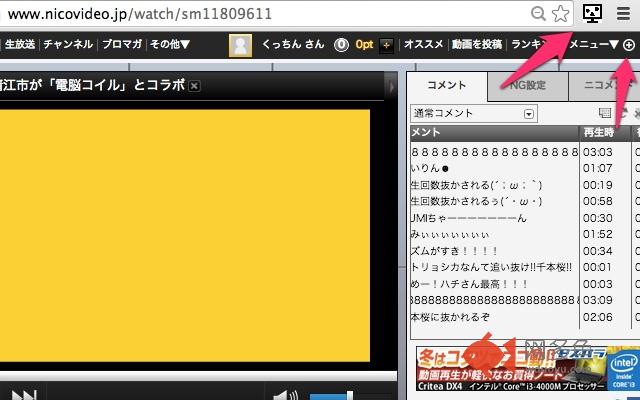Click the 01:52 playback time cell

tap(598, 234)
